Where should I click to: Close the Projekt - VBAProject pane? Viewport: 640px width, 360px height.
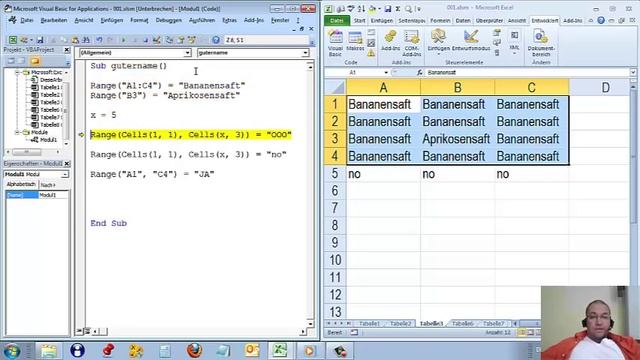pyautogui.click(x=67, y=50)
